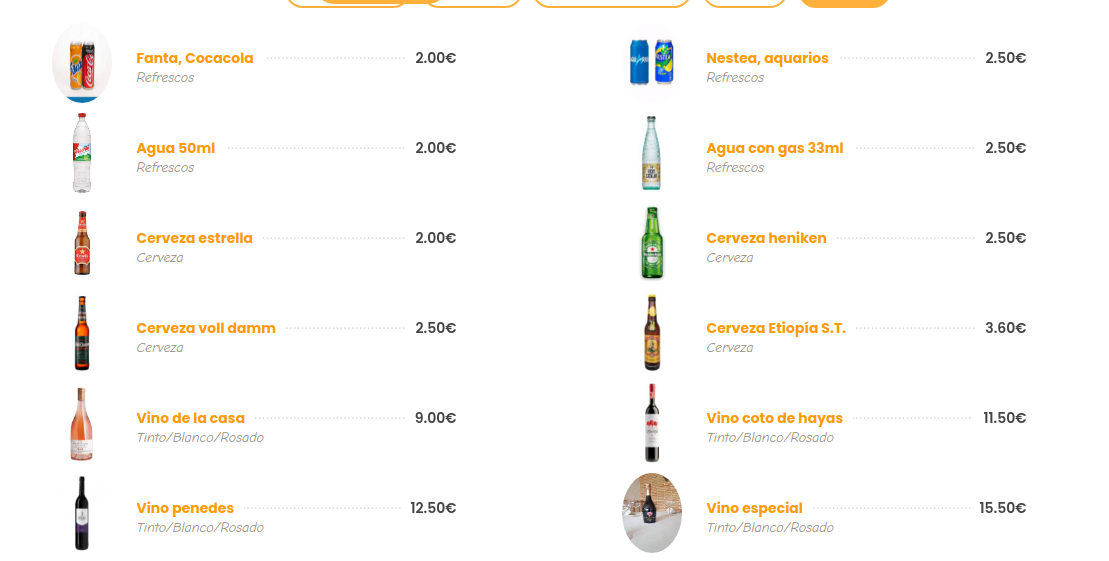This screenshot has height=561, width=1109.
Task: Click the green Heineken beer bottle image
Action: click(x=652, y=242)
